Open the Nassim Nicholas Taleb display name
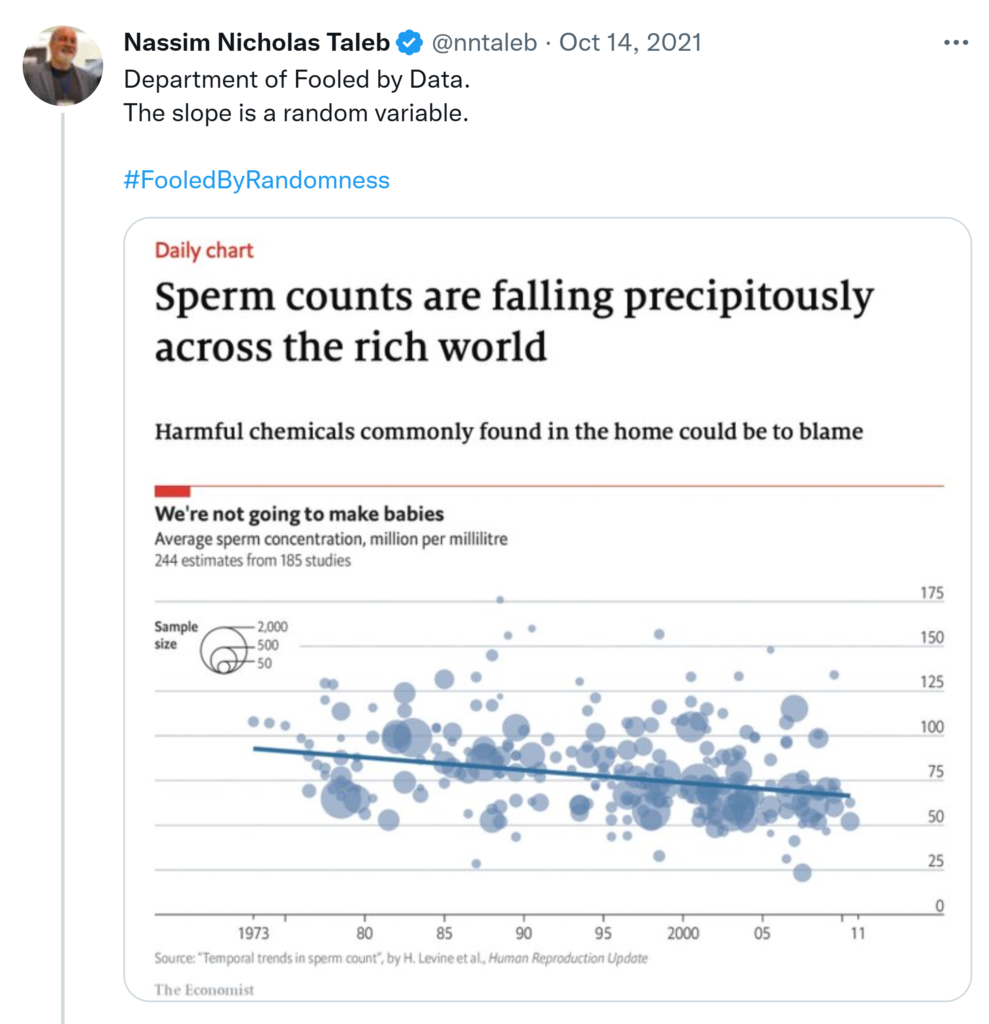This screenshot has height=1024, width=989. [256, 43]
